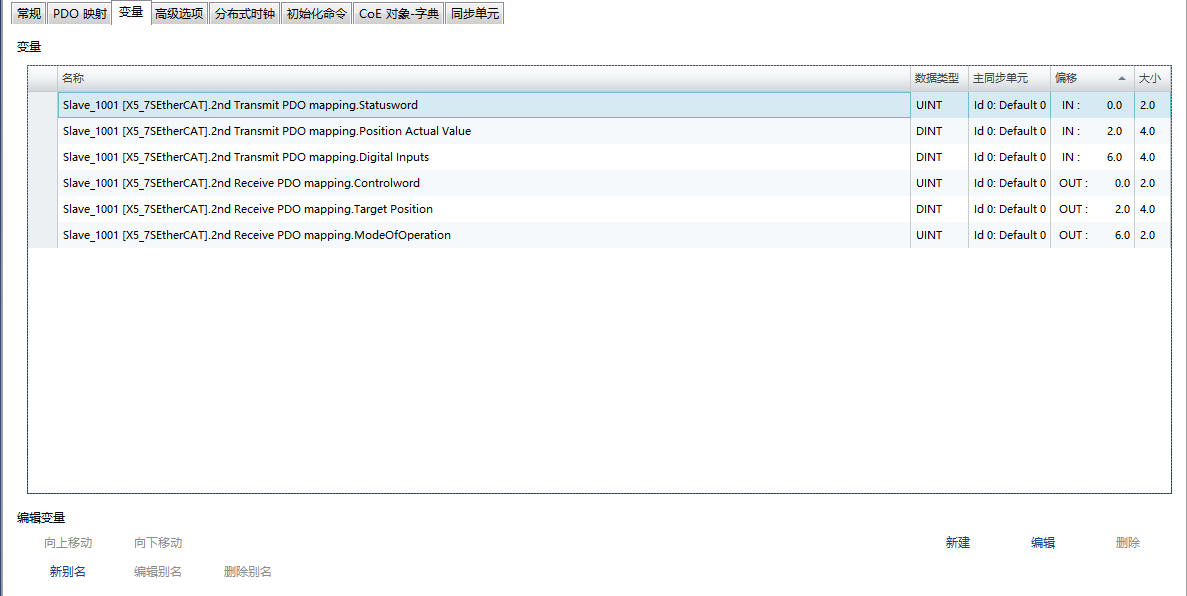The image size is (1187, 596).
Task: Open the 初始化命令 tab
Action: [316, 14]
